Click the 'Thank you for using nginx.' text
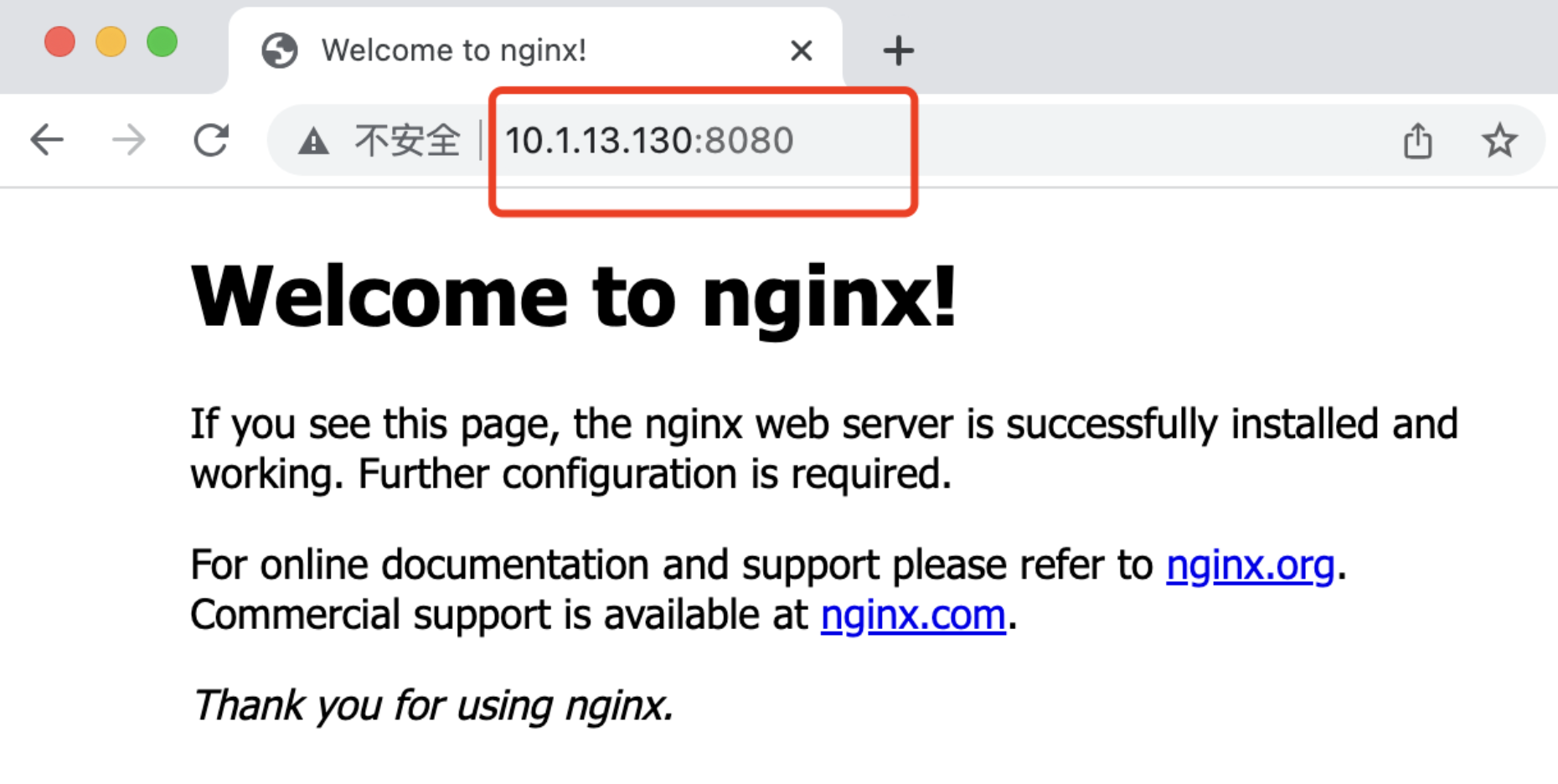Image resolution: width=1558 pixels, height=784 pixels. [433, 705]
